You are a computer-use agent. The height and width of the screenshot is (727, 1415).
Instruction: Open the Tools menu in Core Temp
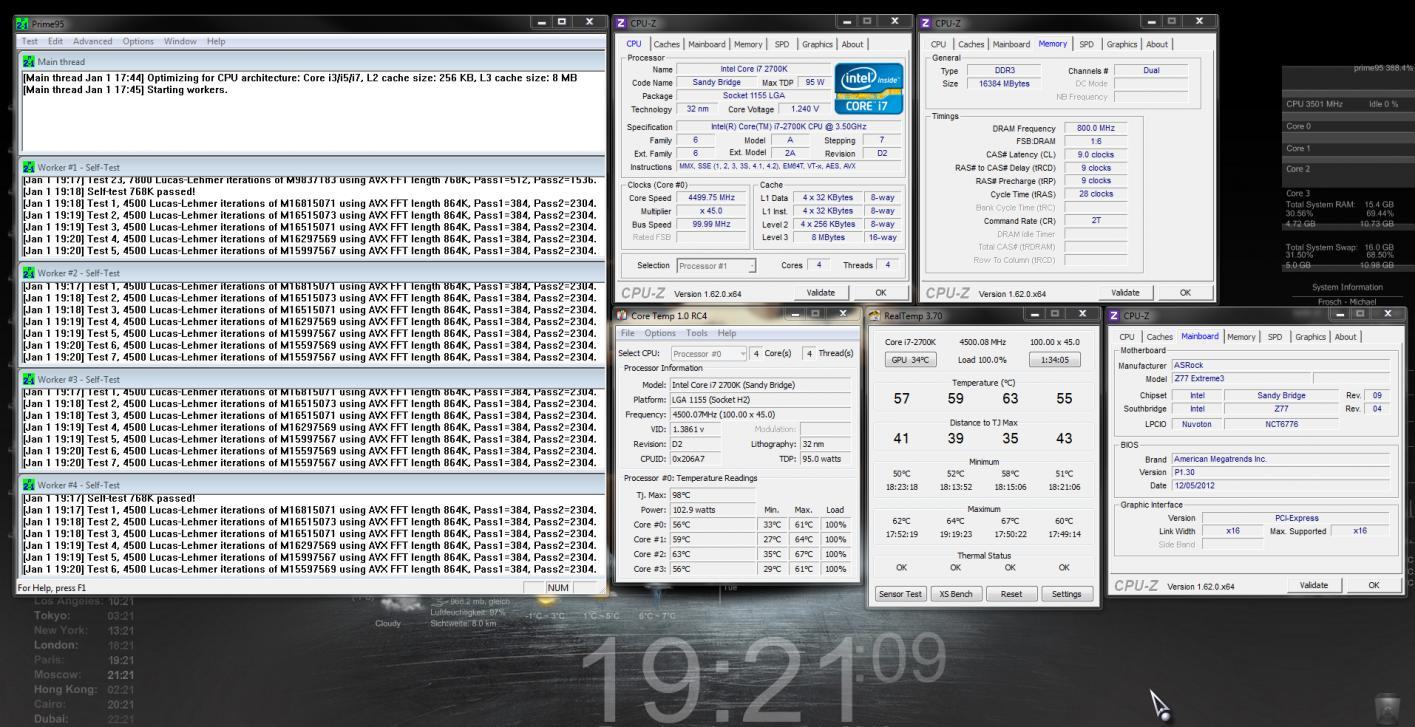click(697, 333)
